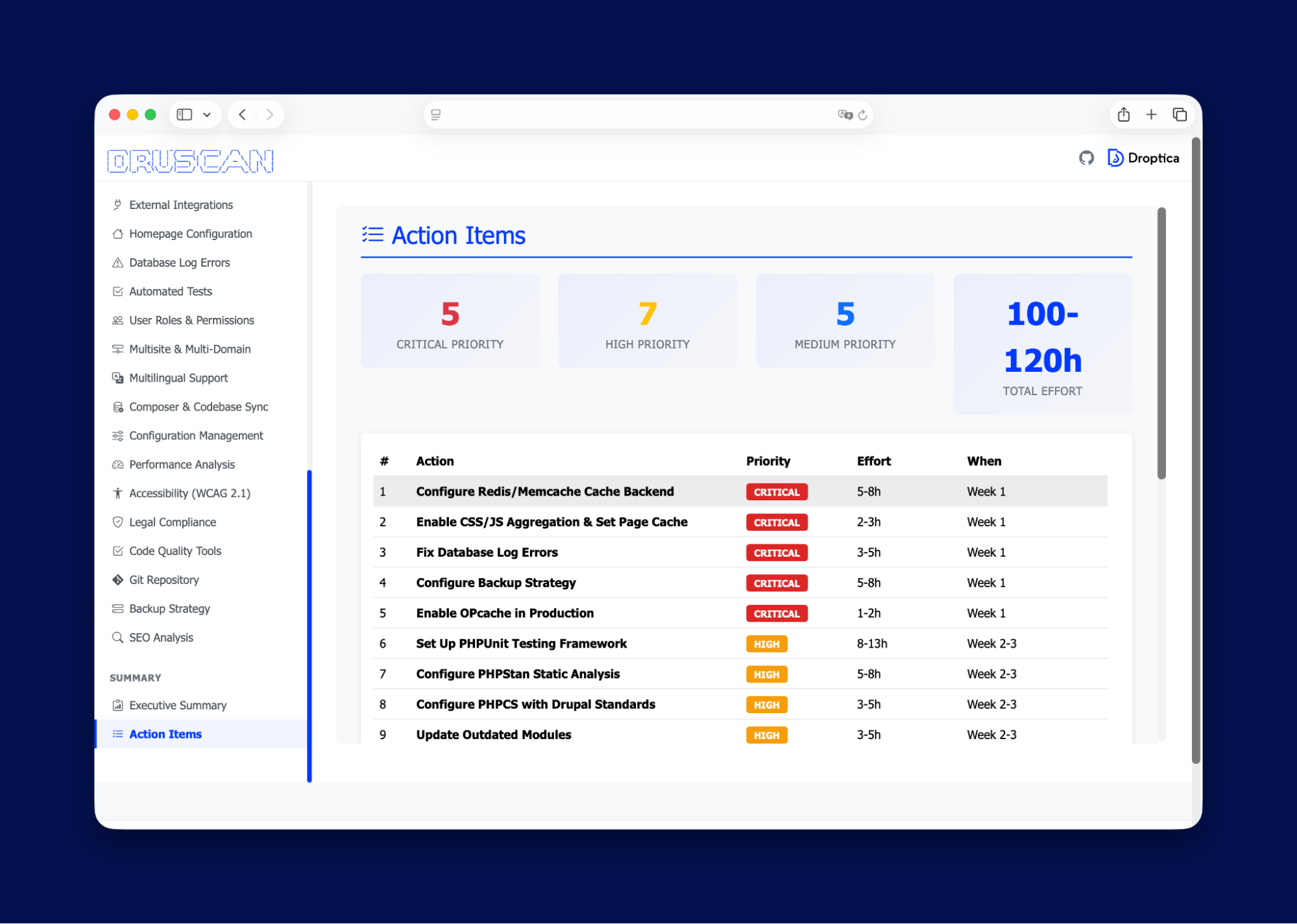Open a new browser tab with plus icon
1297x924 pixels.
click(x=1152, y=114)
